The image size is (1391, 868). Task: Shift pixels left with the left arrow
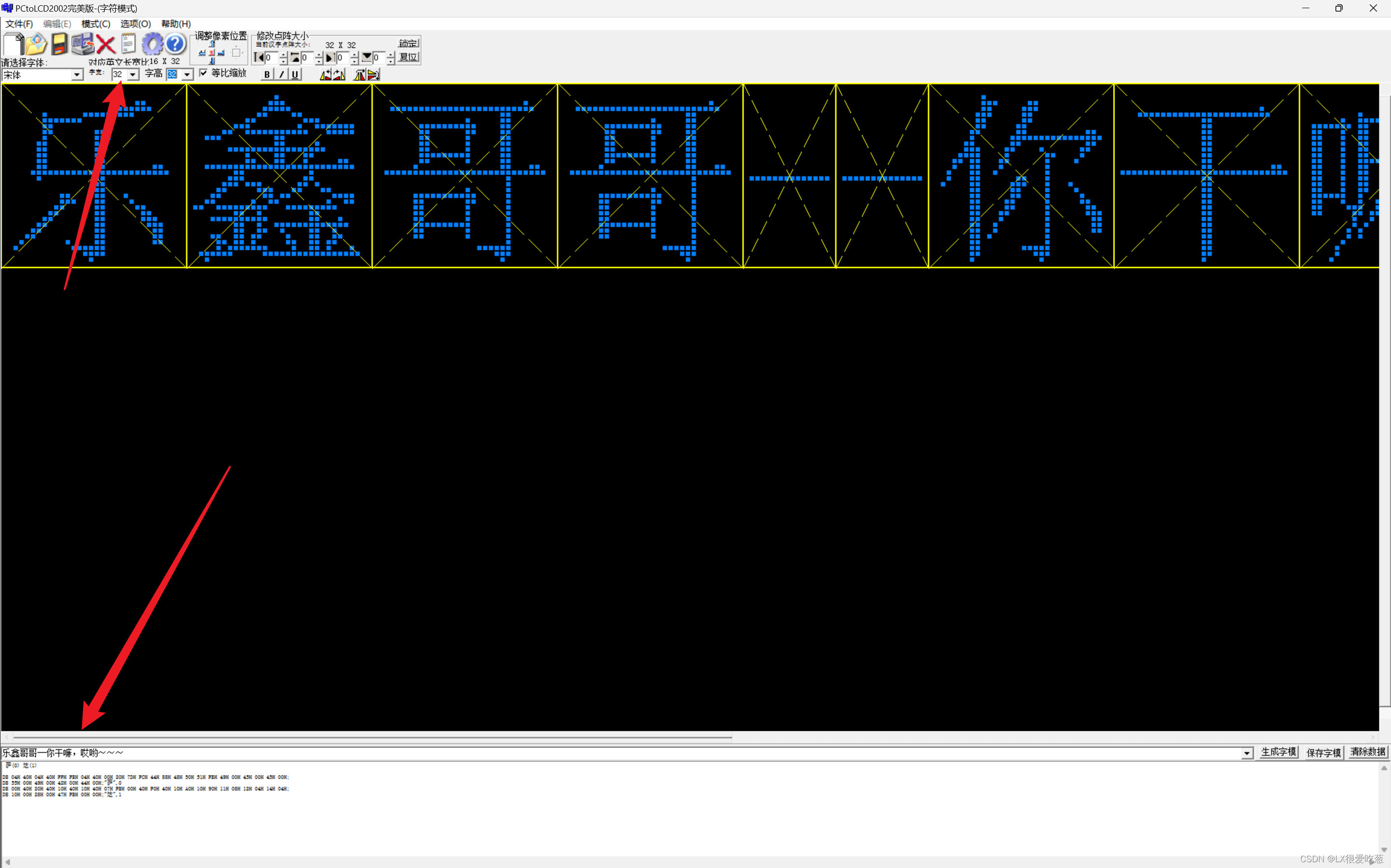click(x=202, y=53)
